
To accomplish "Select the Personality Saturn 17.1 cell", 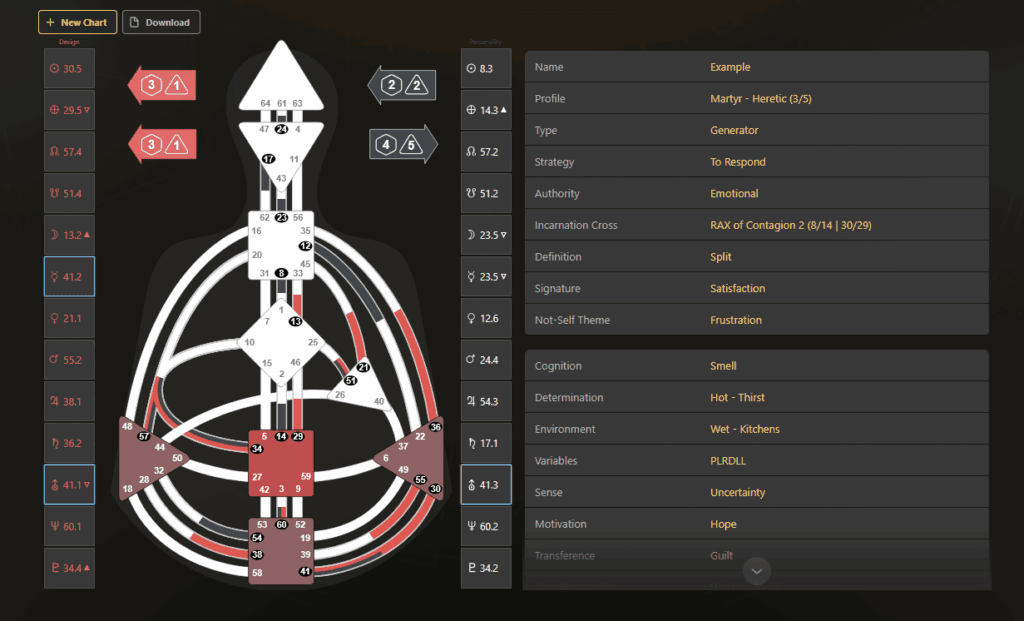I will (486, 443).
